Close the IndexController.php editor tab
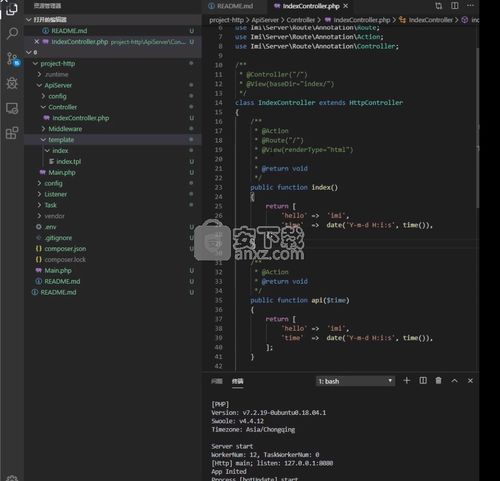500x481 pixels. 346,6
